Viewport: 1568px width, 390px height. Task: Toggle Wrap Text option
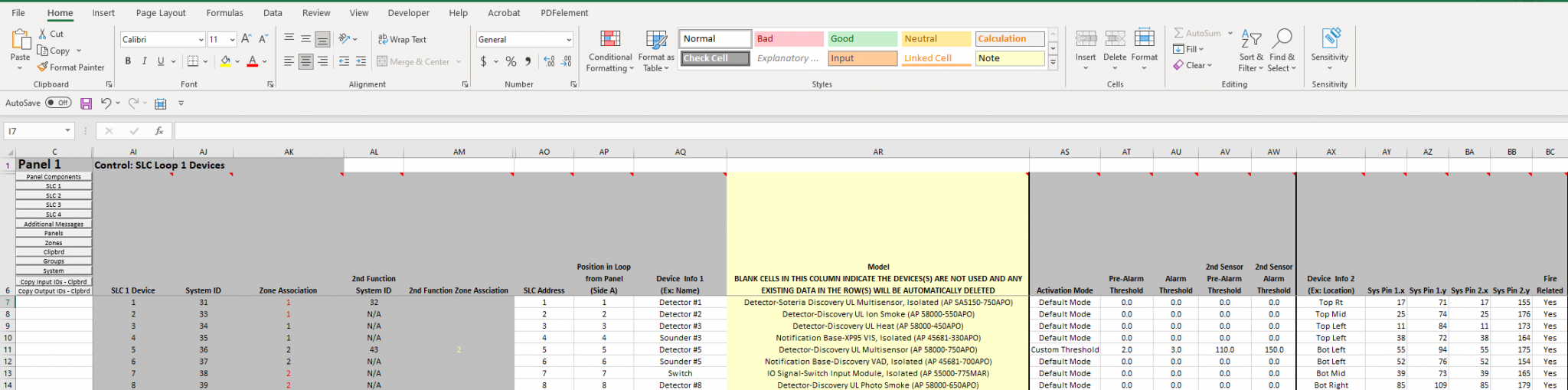(402, 39)
